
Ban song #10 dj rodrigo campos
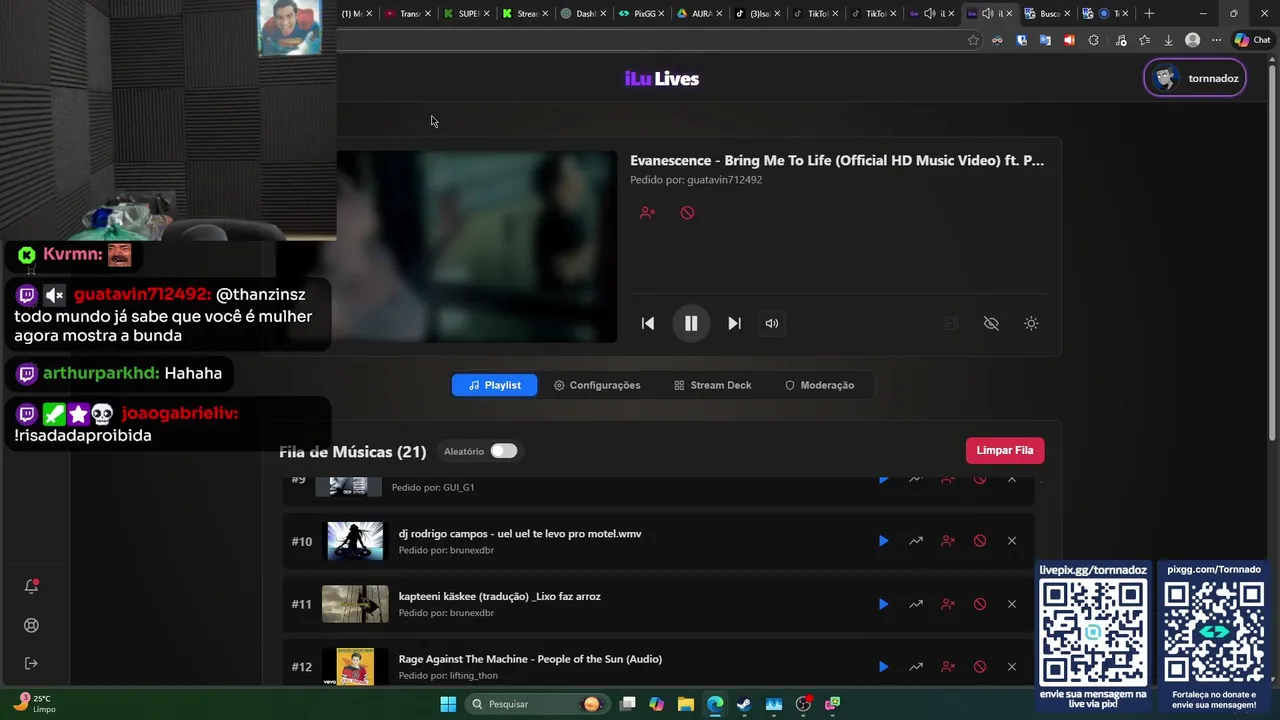980,541
